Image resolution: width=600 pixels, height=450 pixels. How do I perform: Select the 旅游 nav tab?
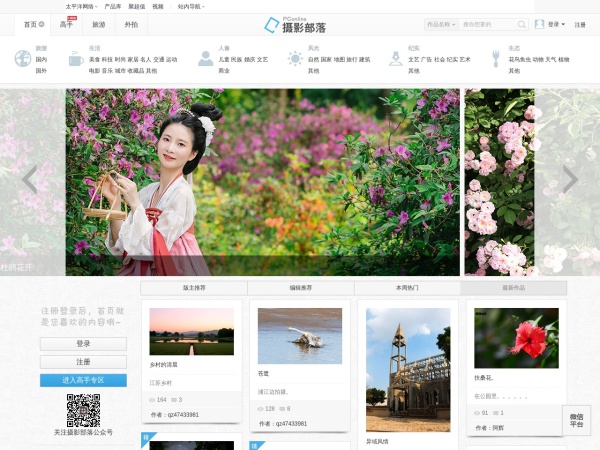click(x=99, y=24)
